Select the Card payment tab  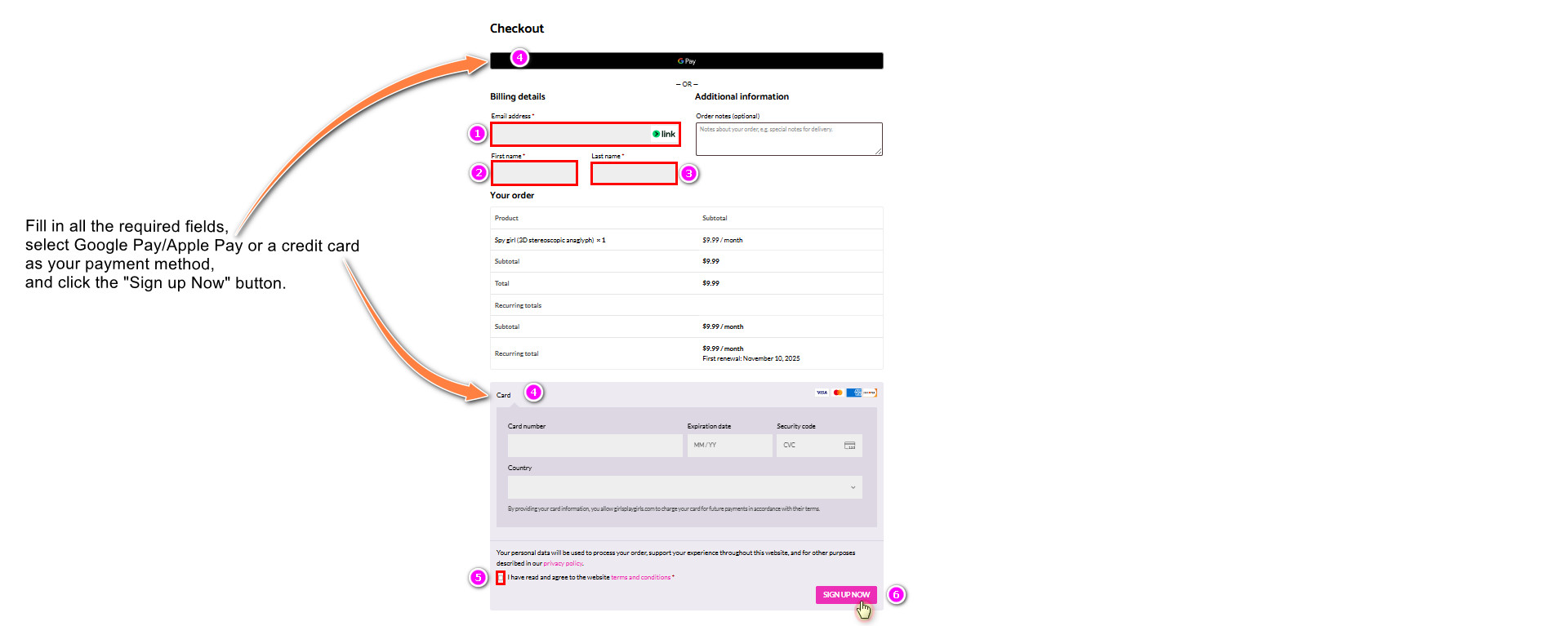504,395
